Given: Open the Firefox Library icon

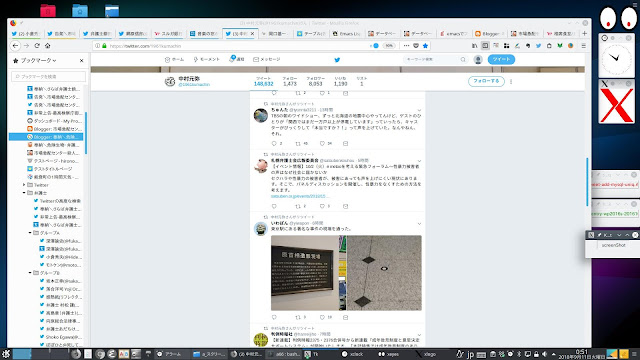Looking at the screenshot, I should coord(474,46).
